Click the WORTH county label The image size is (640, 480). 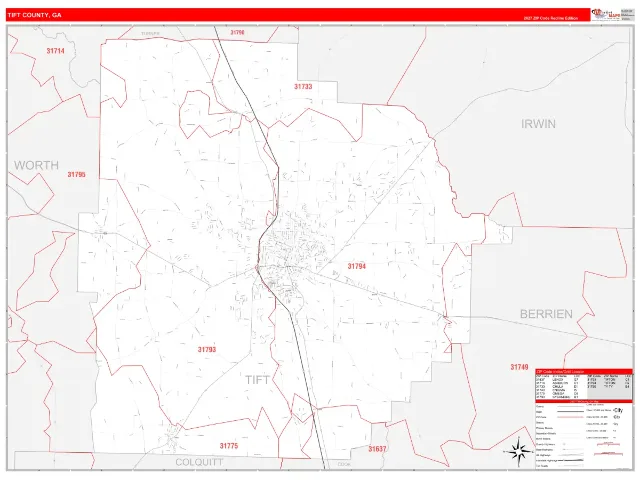click(36, 165)
